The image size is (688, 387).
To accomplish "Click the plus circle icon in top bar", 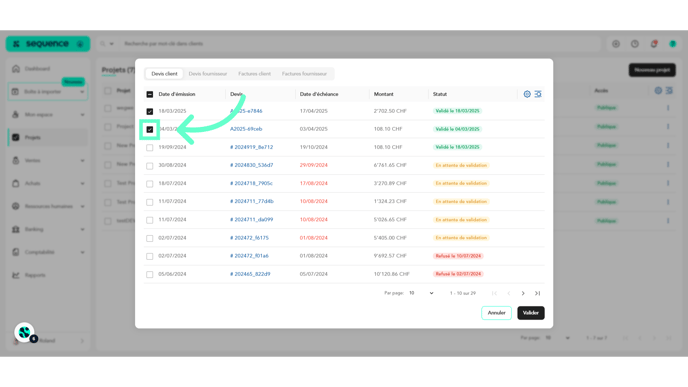I will 616,44.
